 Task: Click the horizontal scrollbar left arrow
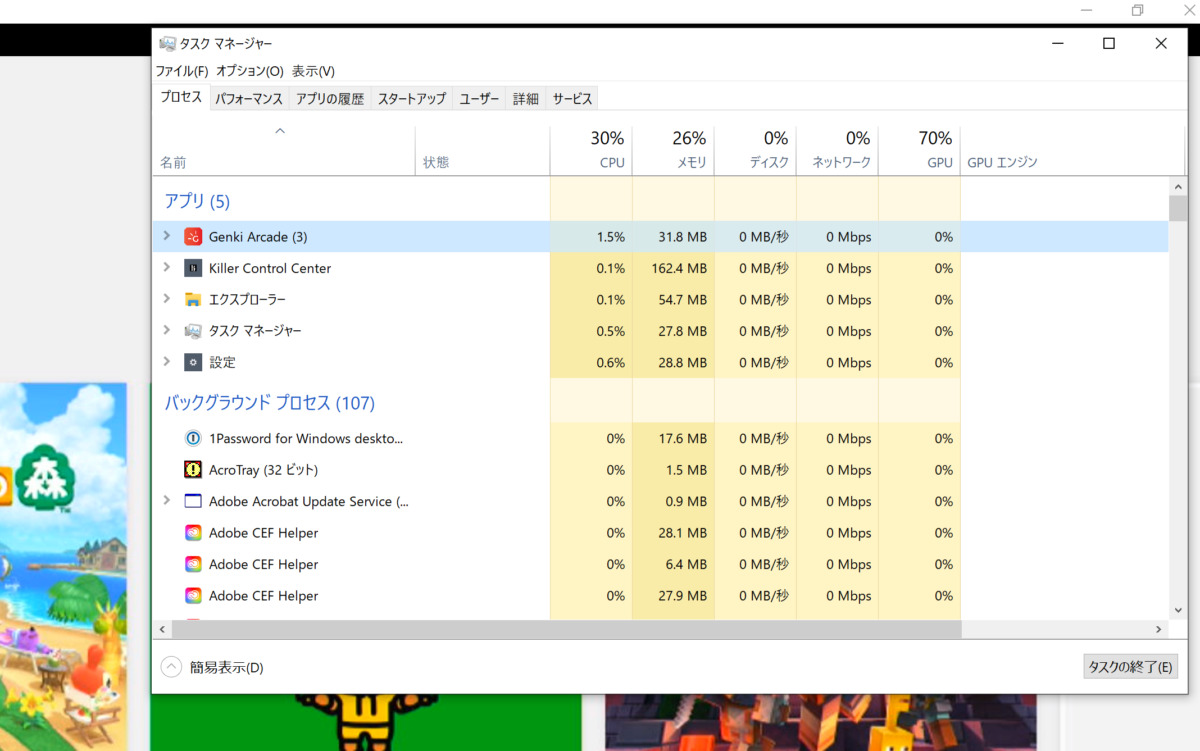click(162, 629)
